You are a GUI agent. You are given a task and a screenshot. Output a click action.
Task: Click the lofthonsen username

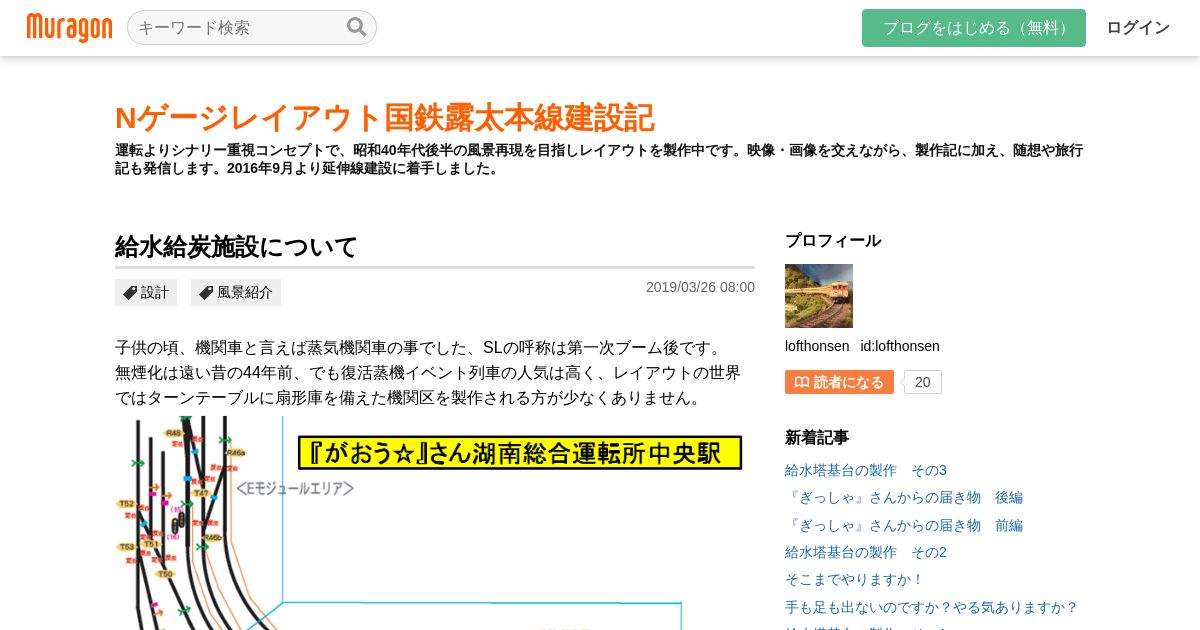(x=817, y=346)
